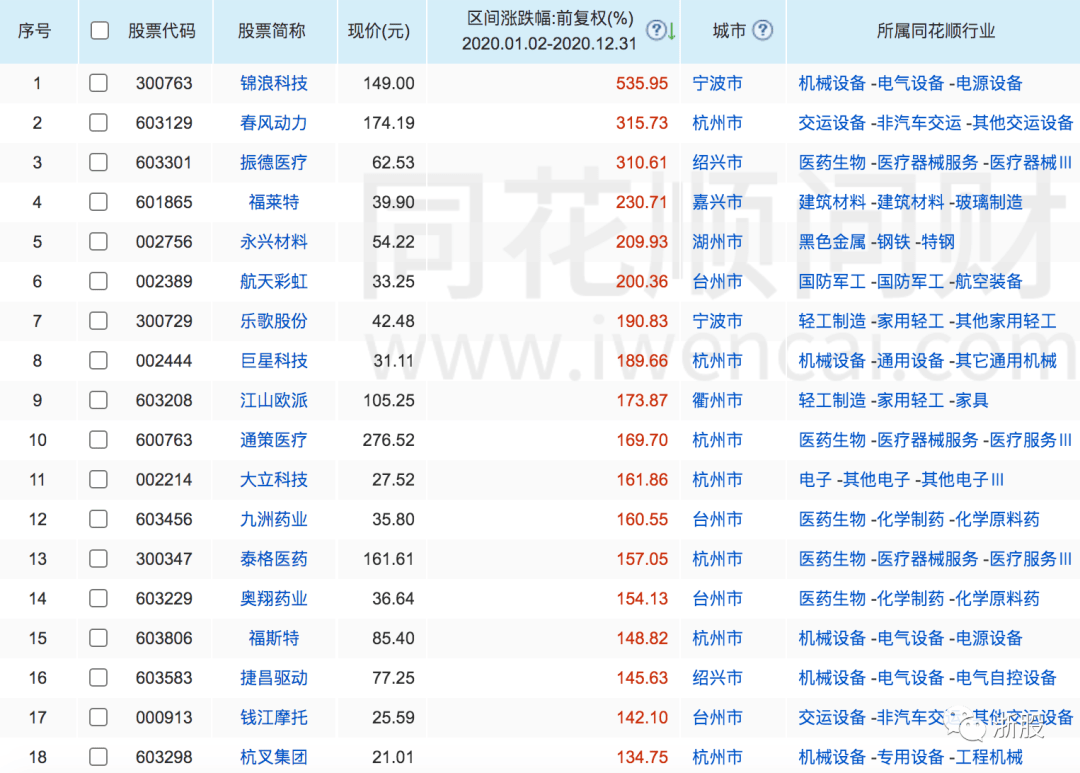Click the question mark icon next to 城市

(x=763, y=31)
